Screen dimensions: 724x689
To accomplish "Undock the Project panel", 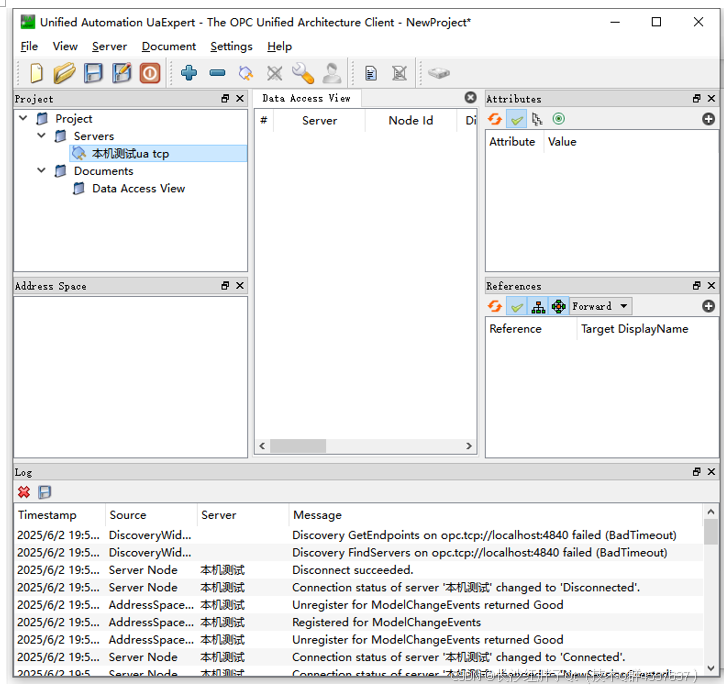I will (225, 98).
